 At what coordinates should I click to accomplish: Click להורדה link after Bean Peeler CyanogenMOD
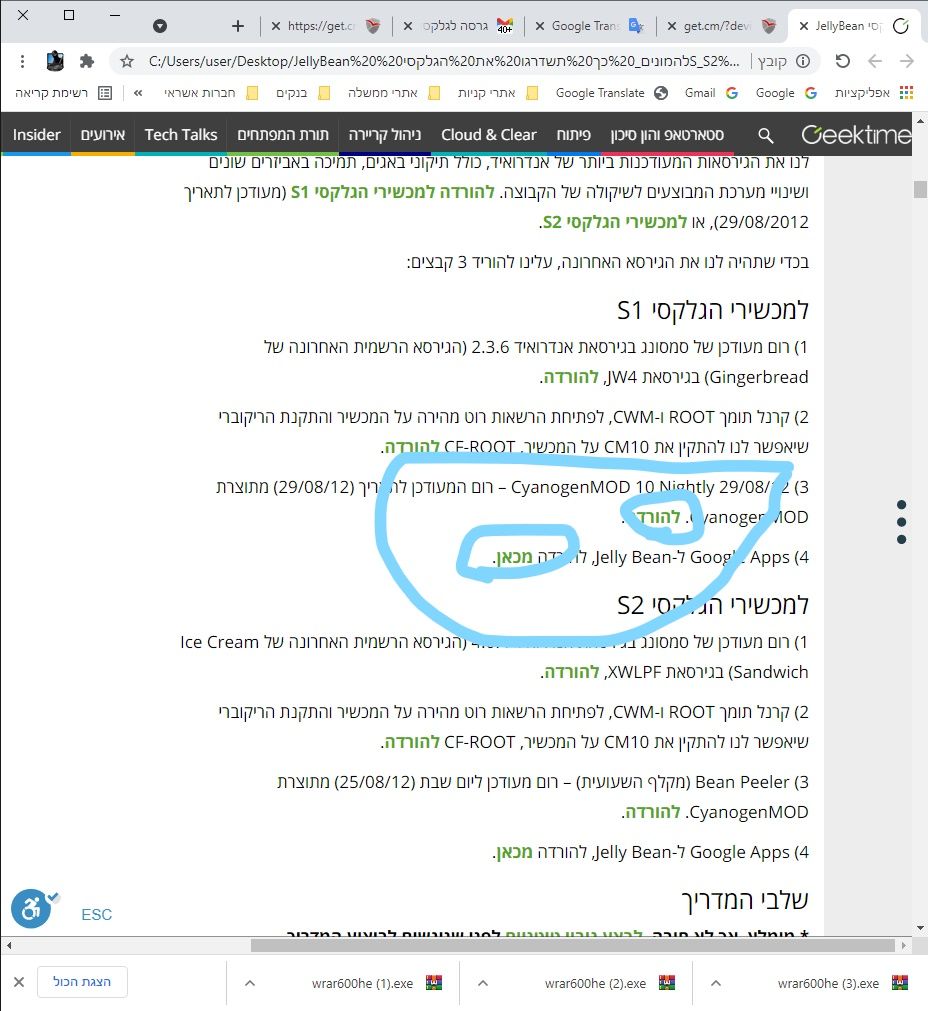click(653, 812)
